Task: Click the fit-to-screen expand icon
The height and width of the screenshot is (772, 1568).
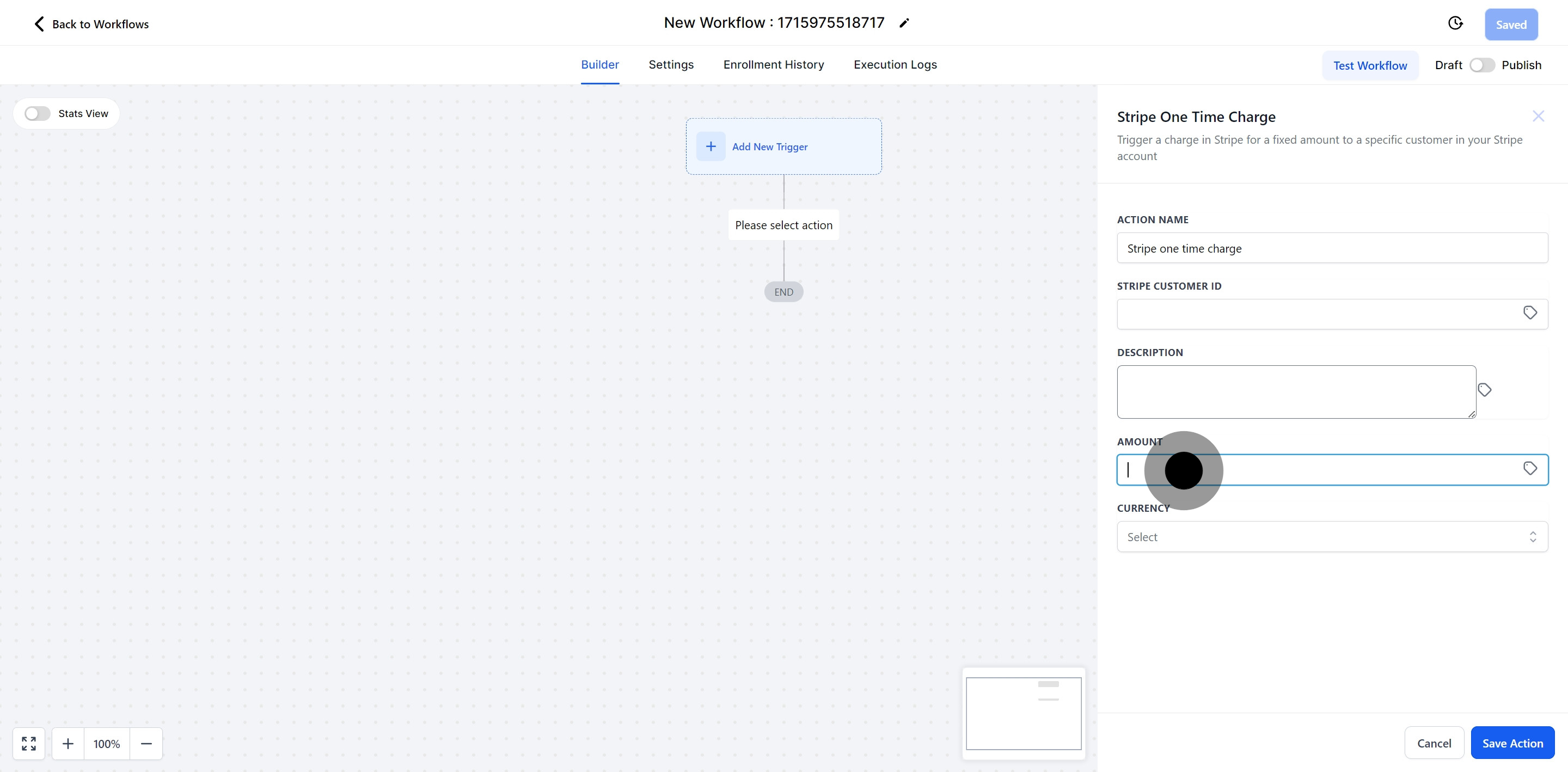Action: coord(29,743)
